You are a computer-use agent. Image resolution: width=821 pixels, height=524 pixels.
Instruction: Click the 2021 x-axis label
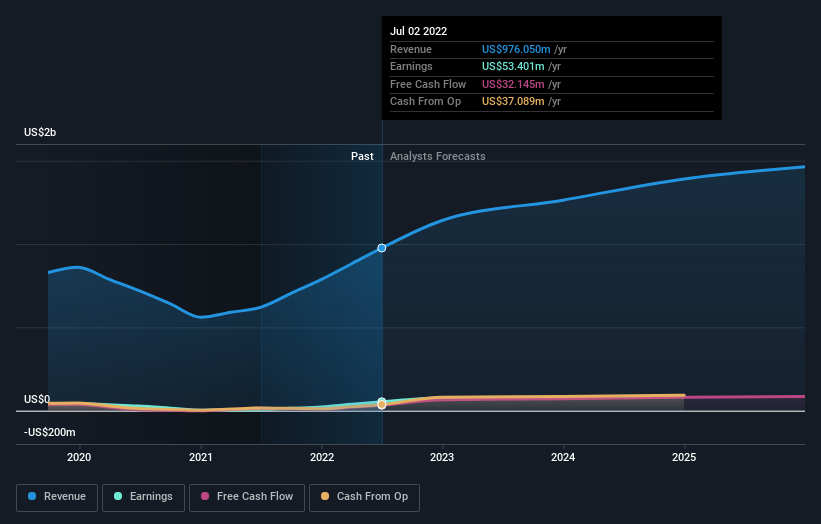pyautogui.click(x=201, y=458)
